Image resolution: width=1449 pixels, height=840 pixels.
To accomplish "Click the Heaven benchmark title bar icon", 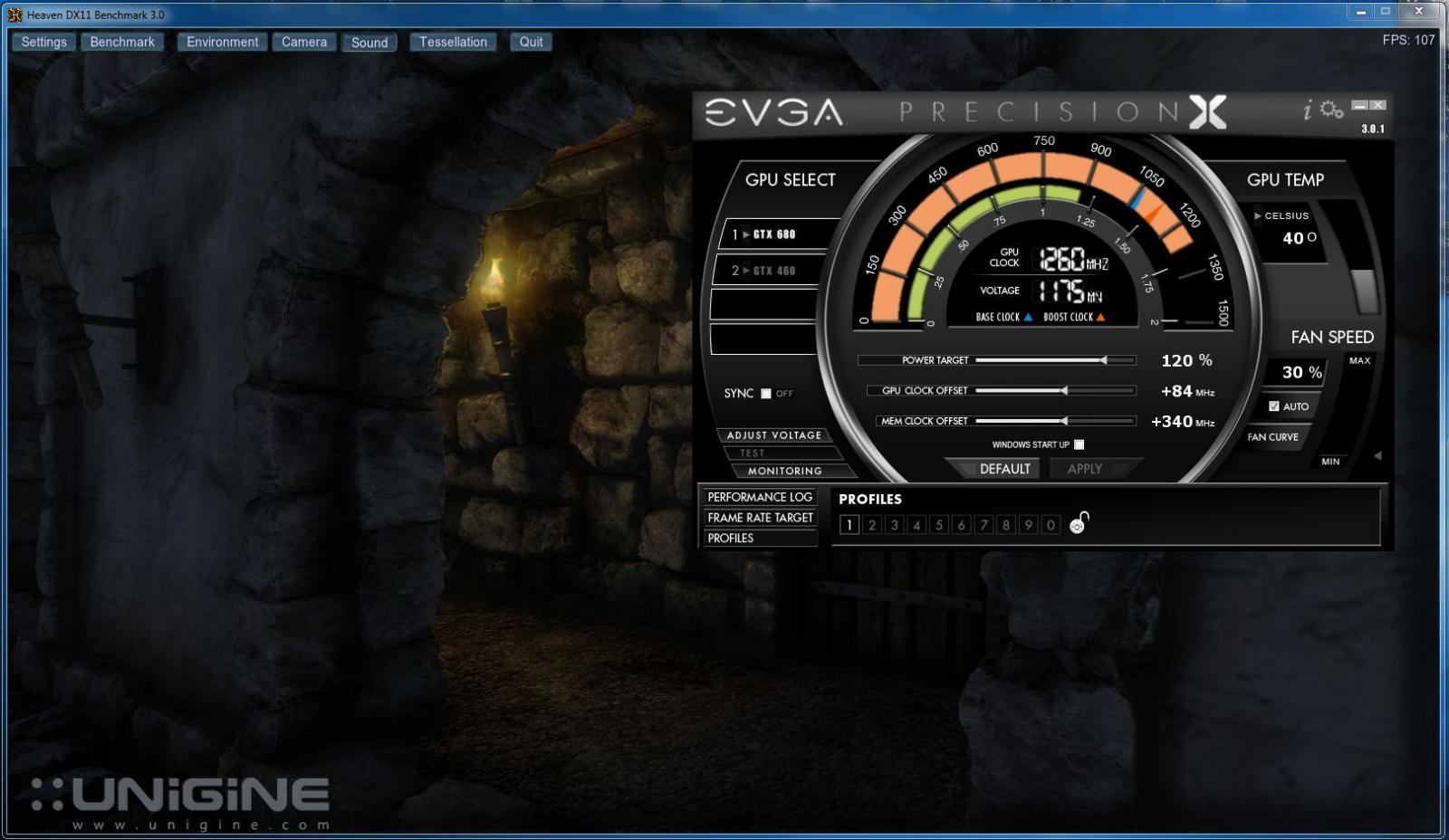I will point(14,14).
